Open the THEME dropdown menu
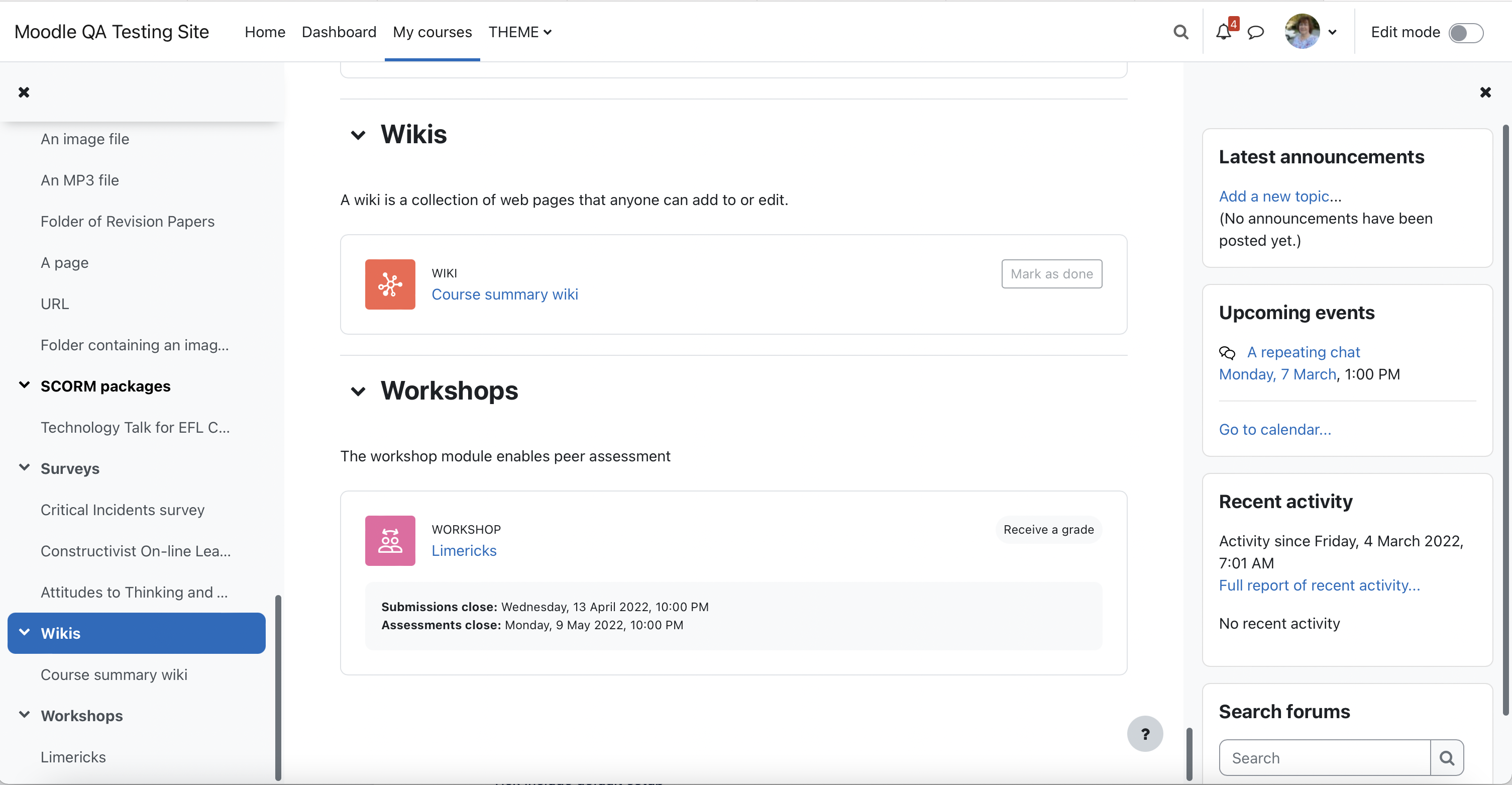 point(519,32)
